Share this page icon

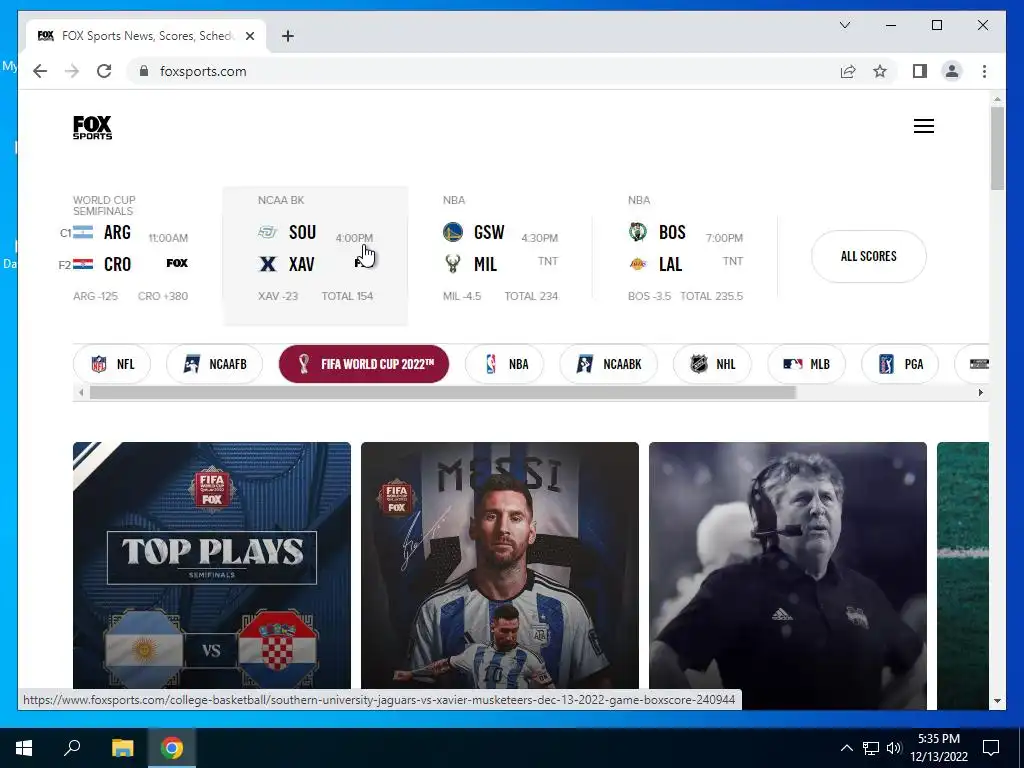click(848, 71)
